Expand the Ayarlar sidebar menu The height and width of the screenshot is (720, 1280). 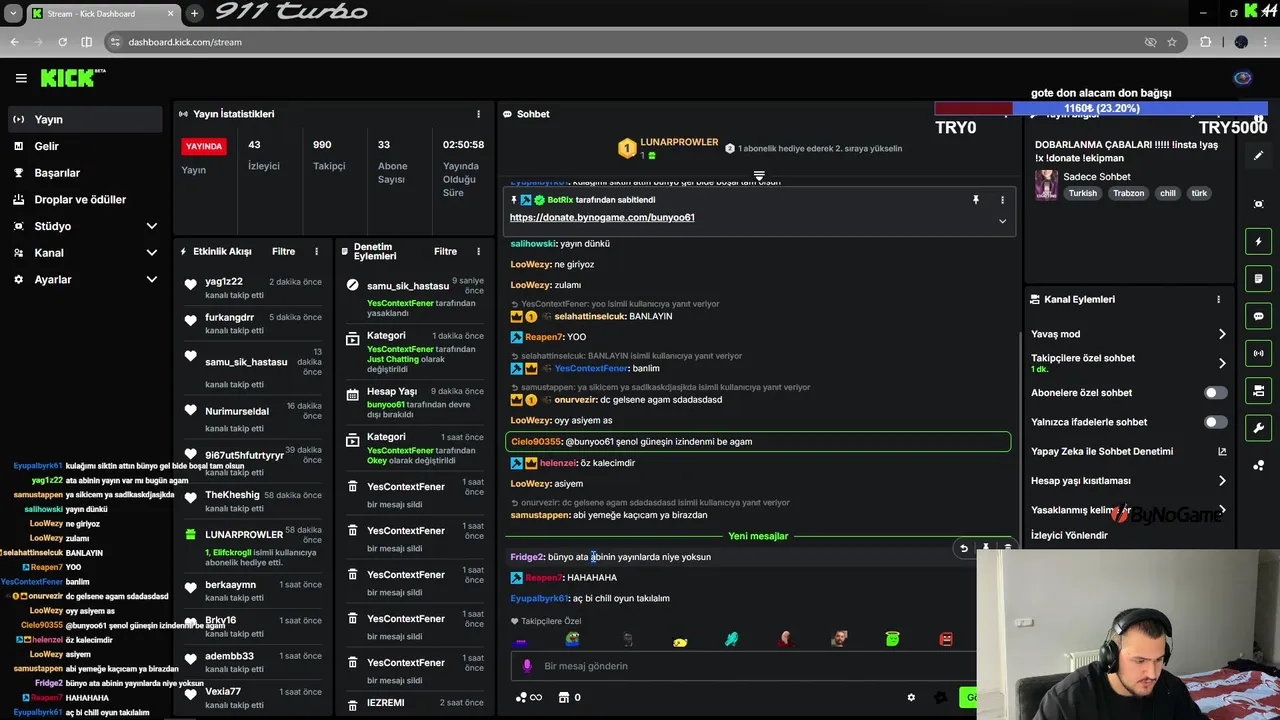pyautogui.click(x=84, y=280)
